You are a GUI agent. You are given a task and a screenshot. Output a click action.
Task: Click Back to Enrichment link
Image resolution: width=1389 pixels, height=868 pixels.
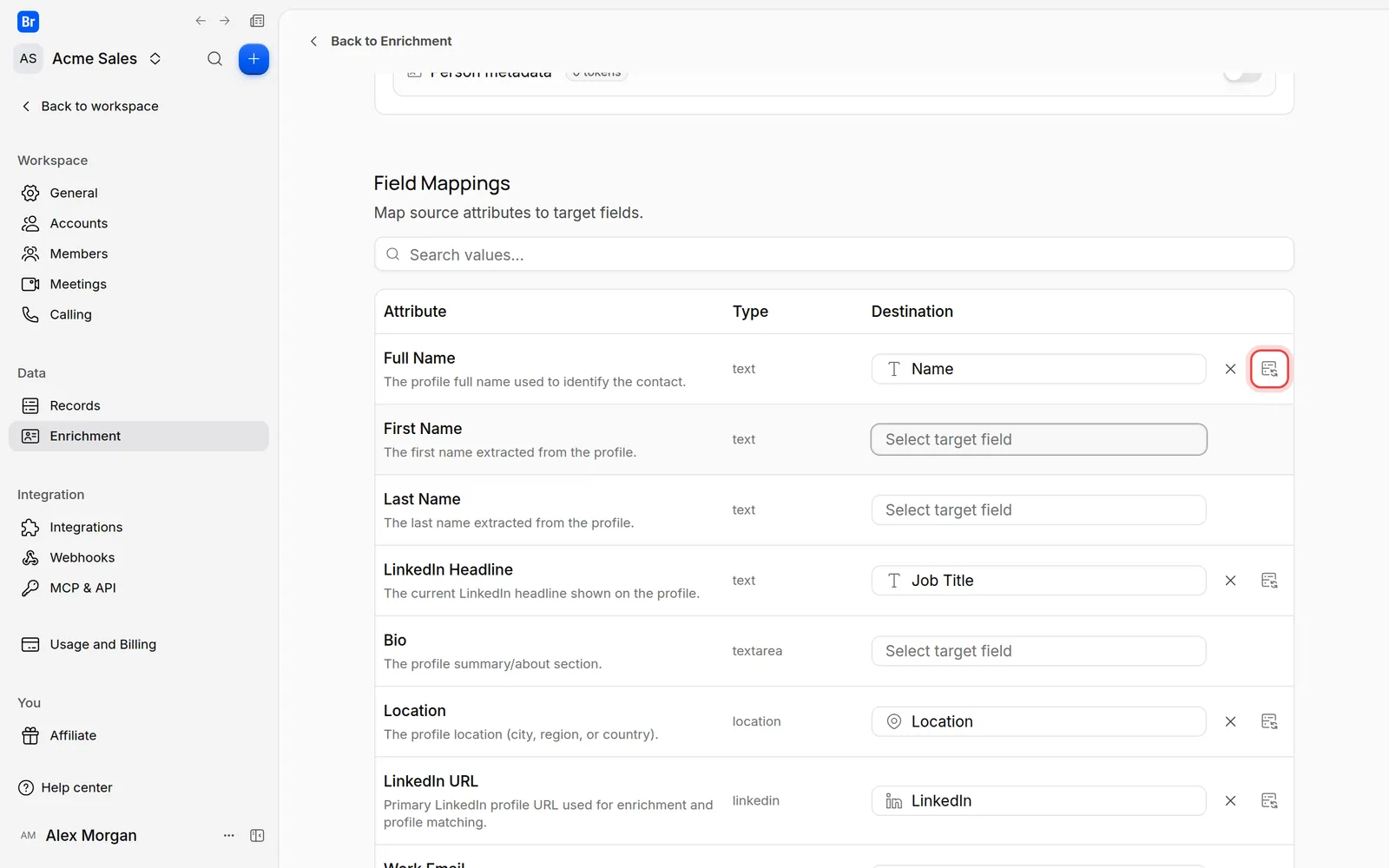381,41
